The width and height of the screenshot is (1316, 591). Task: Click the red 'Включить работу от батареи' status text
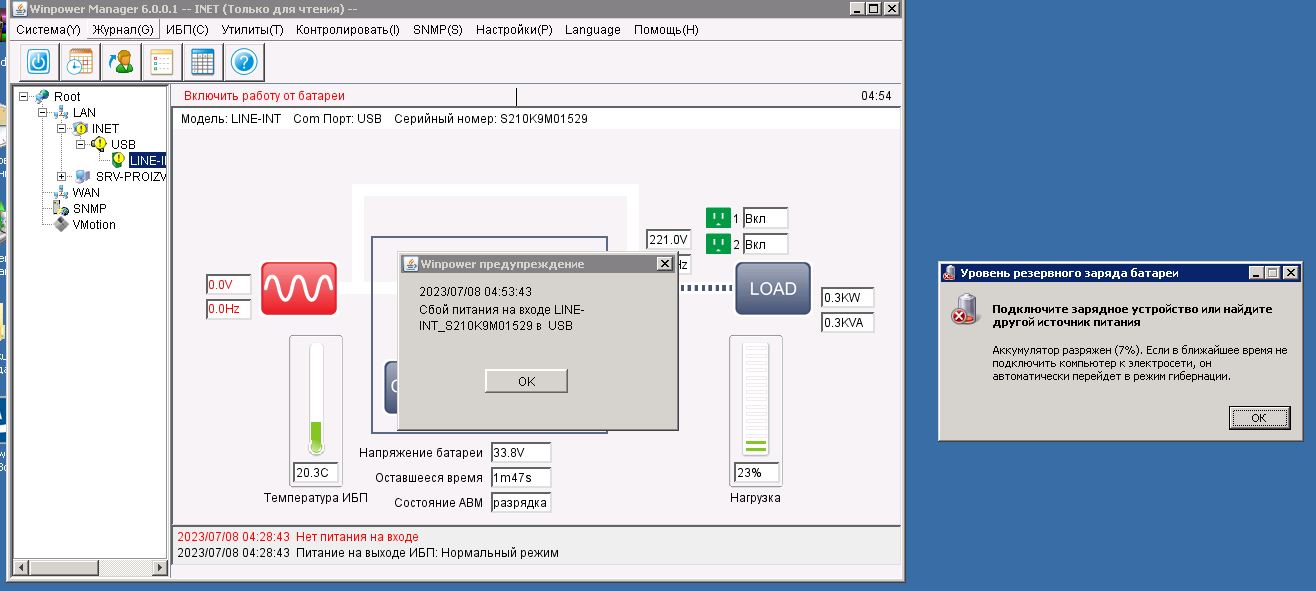click(x=264, y=96)
